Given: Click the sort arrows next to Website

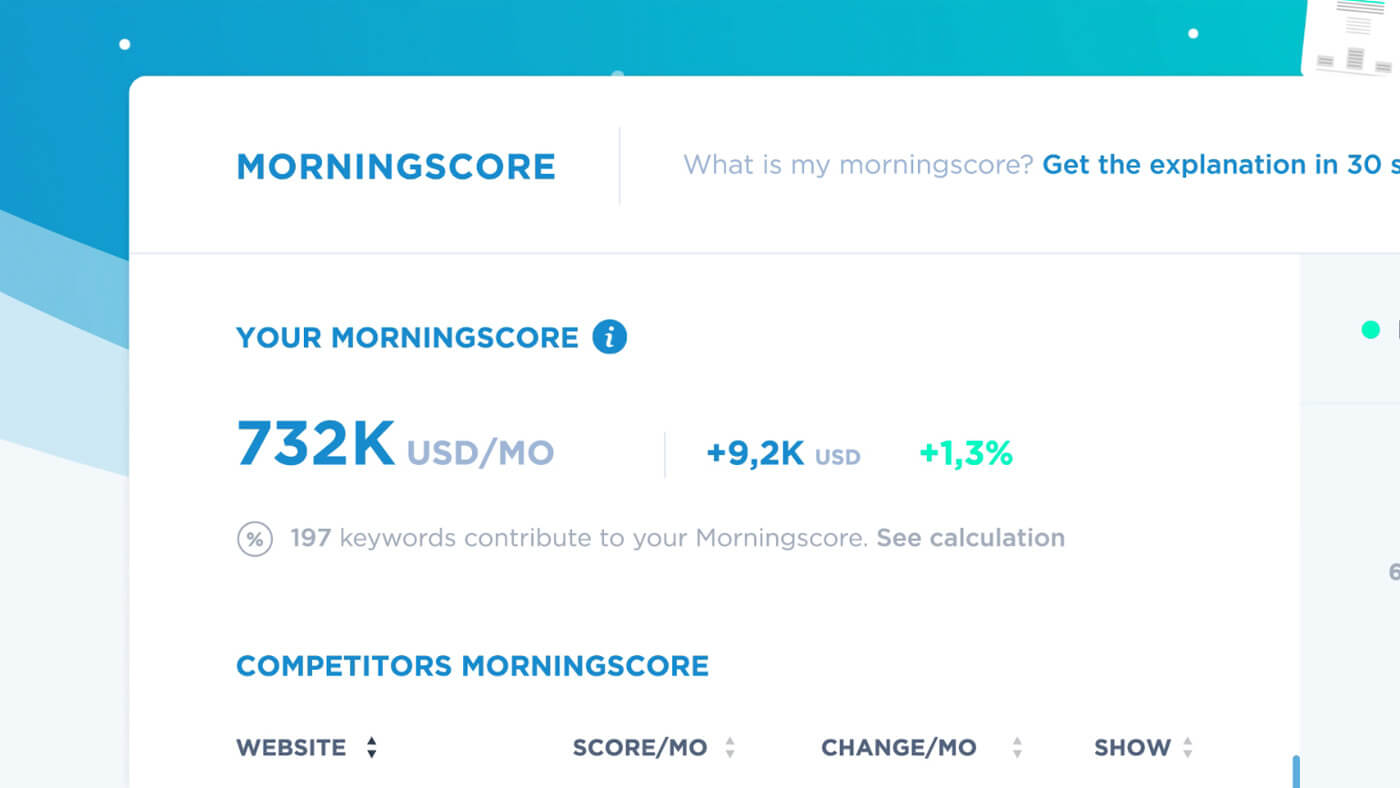Looking at the screenshot, I should coord(371,747).
